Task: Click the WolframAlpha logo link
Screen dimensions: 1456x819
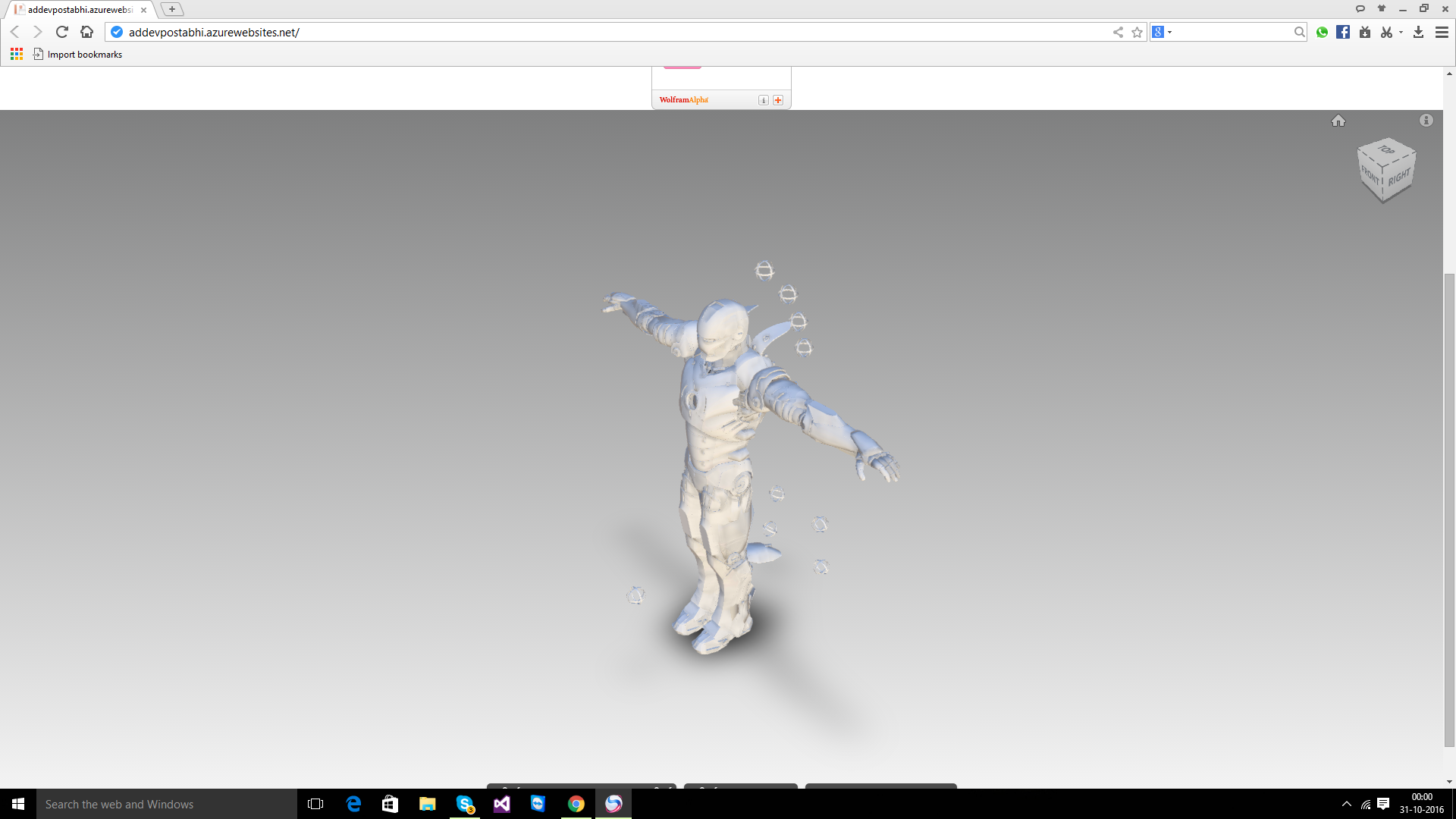Action: [683, 100]
